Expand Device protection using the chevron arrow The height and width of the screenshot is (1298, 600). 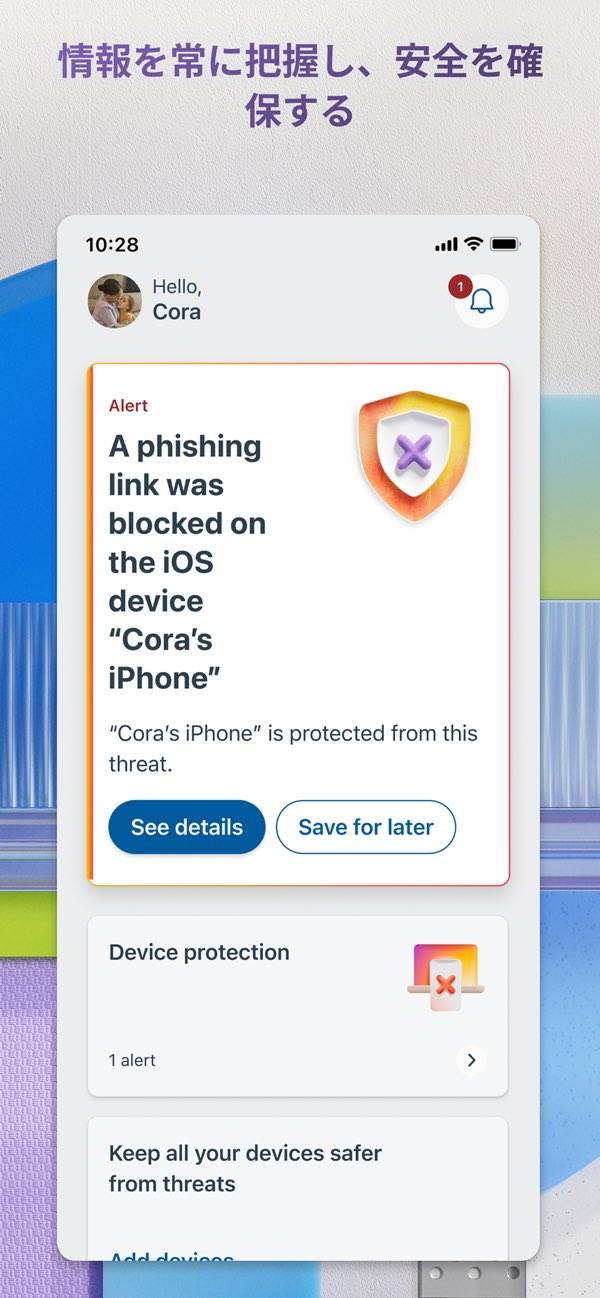(472, 1060)
